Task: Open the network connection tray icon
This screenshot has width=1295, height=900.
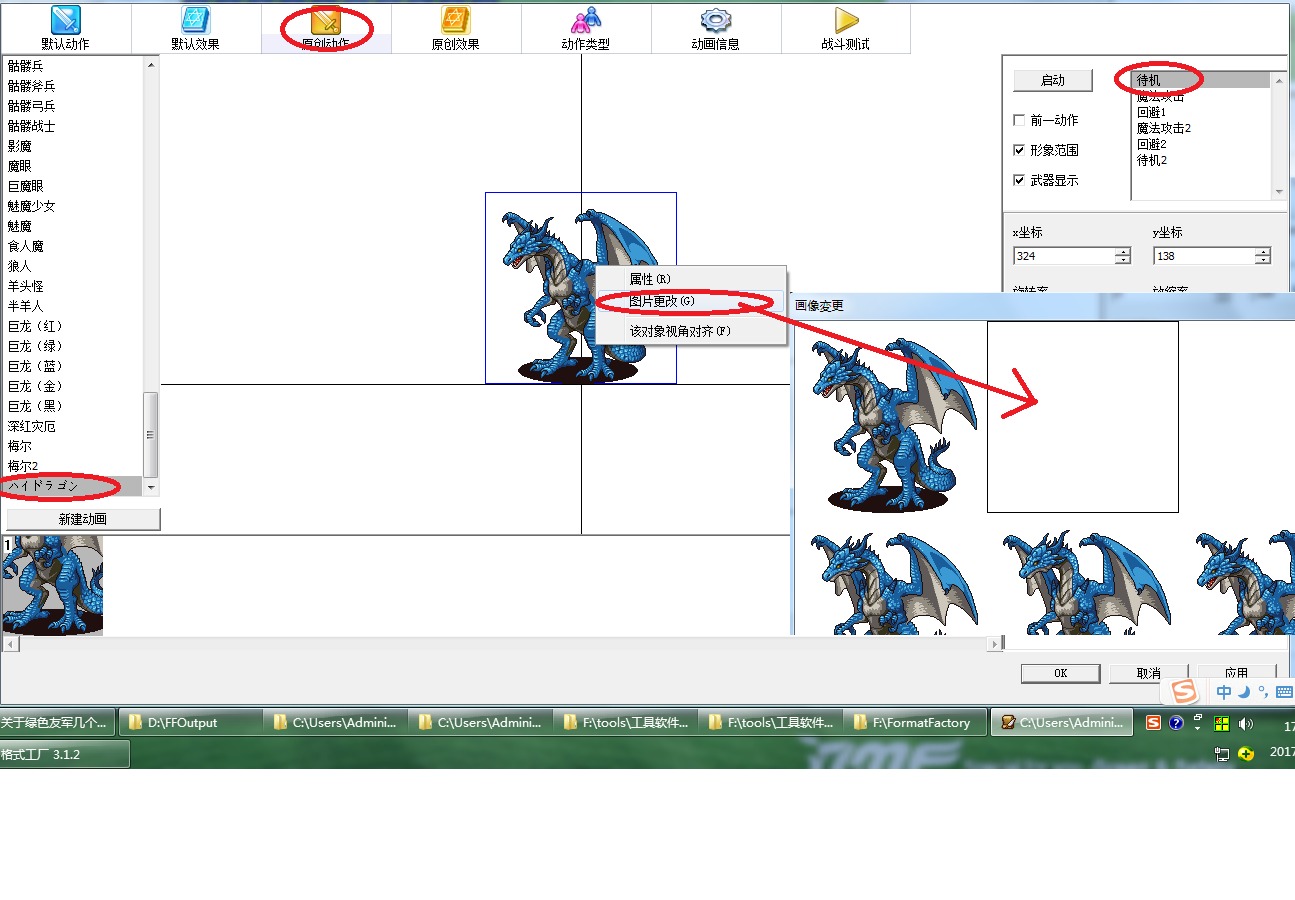Action: pyautogui.click(x=1222, y=753)
